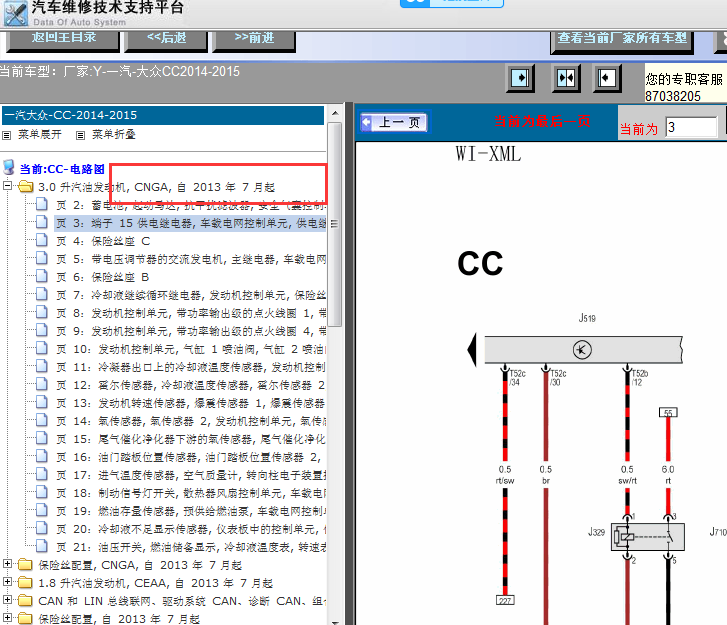The height and width of the screenshot is (625, 727).
Task: Click document icon of page 4 row
Action: pyautogui.click(x=42, y=240)
